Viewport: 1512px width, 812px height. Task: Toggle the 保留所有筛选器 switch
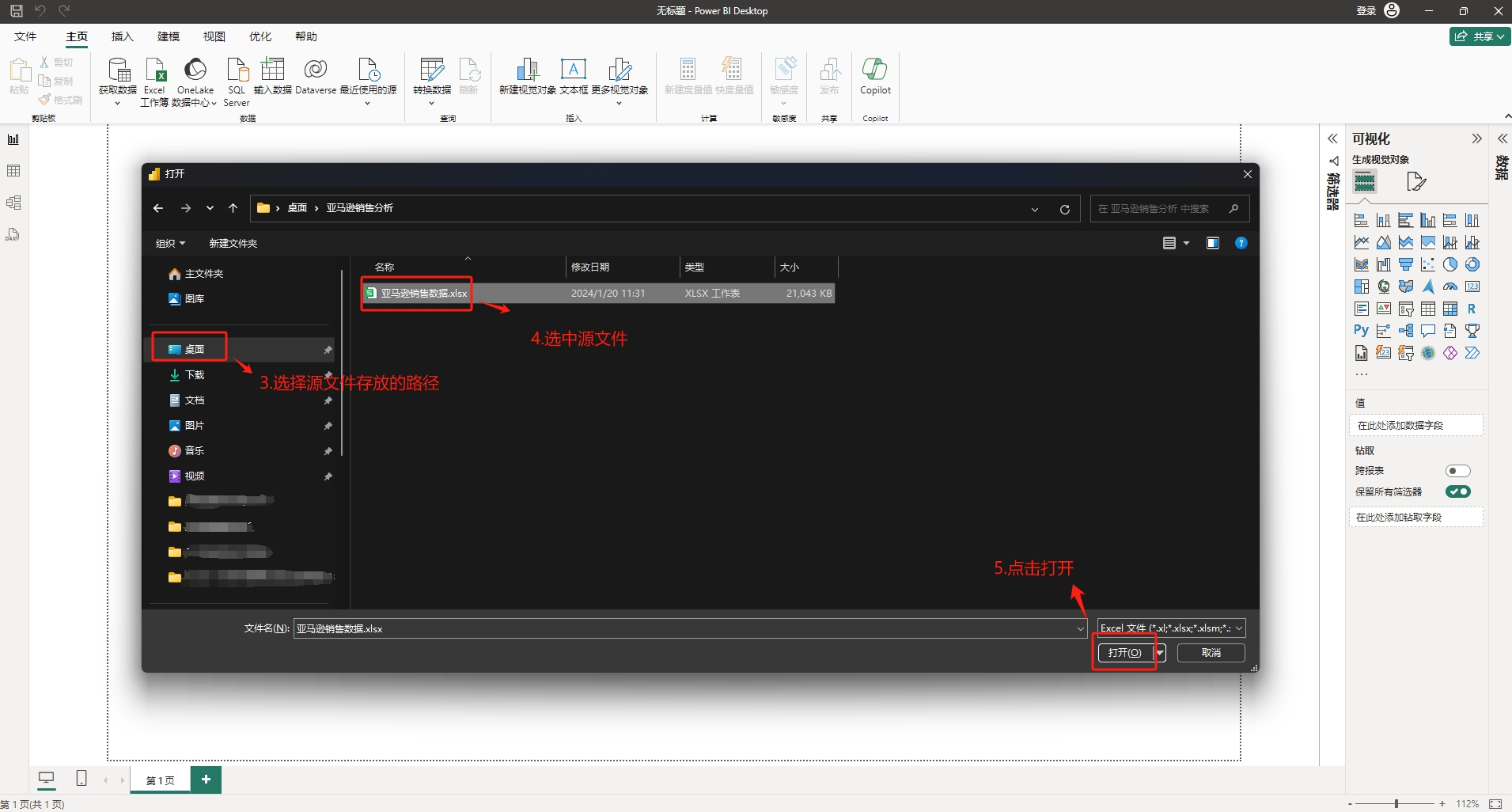click(x=1457, y=491)
